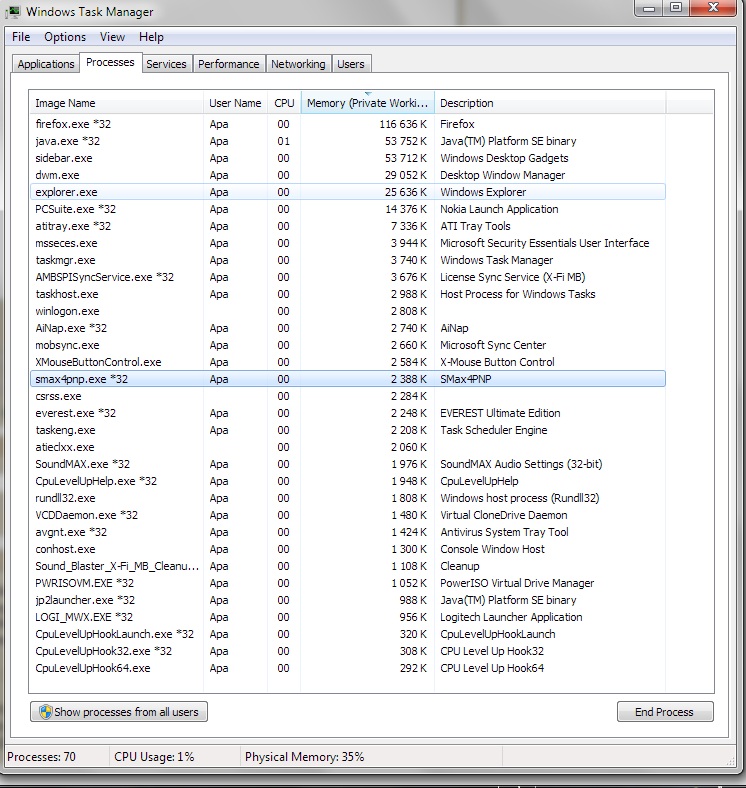
Task: Open the Help menu
Action: coord(151,37)
